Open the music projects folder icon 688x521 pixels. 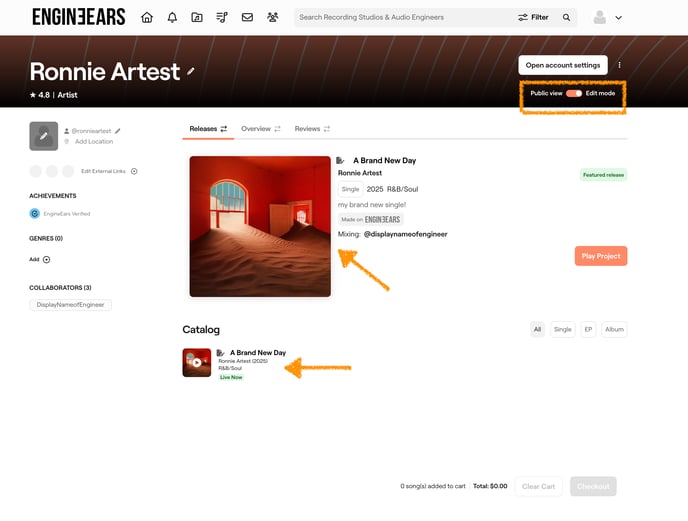click(x=197, y=17)
